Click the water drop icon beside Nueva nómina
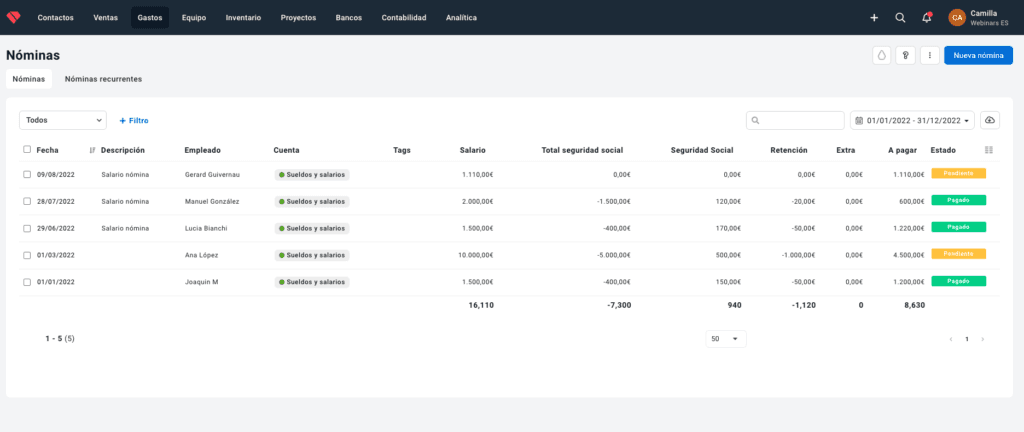The width and height of the screenshot is (1024, 432). tap(882, 55)
